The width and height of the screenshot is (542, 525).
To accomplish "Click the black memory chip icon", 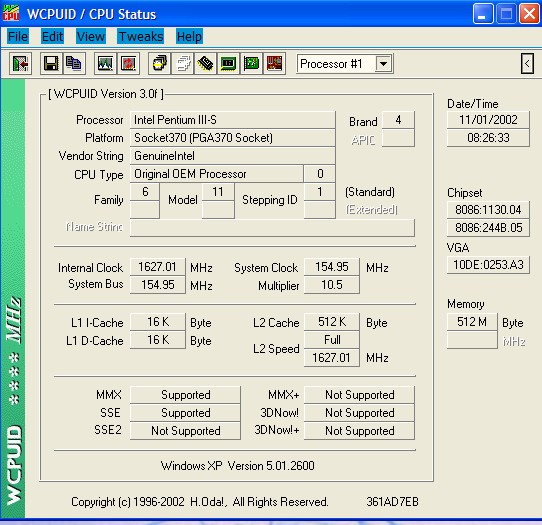I will (205, 64).
